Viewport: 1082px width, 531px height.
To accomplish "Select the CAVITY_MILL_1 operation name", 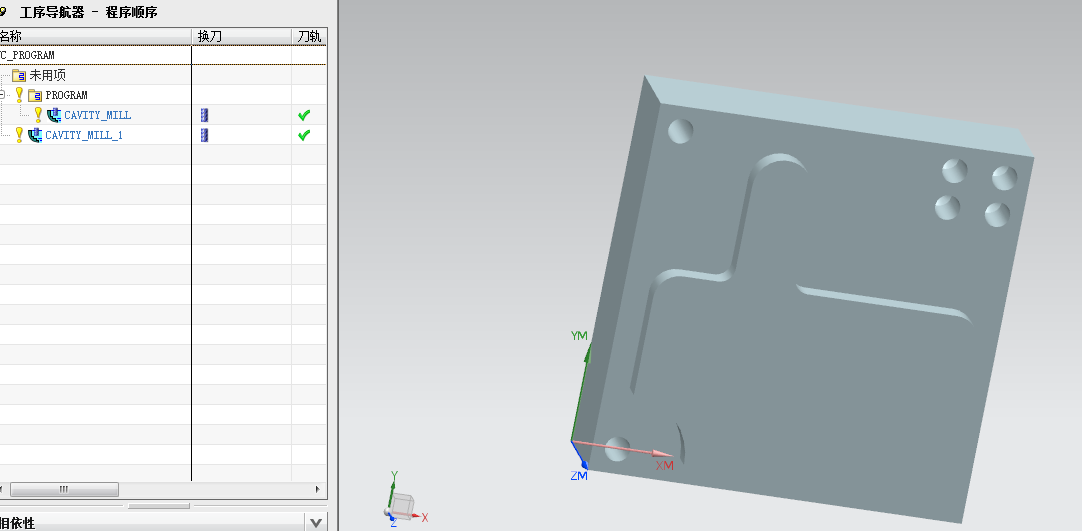I will [x=83, y=135].
